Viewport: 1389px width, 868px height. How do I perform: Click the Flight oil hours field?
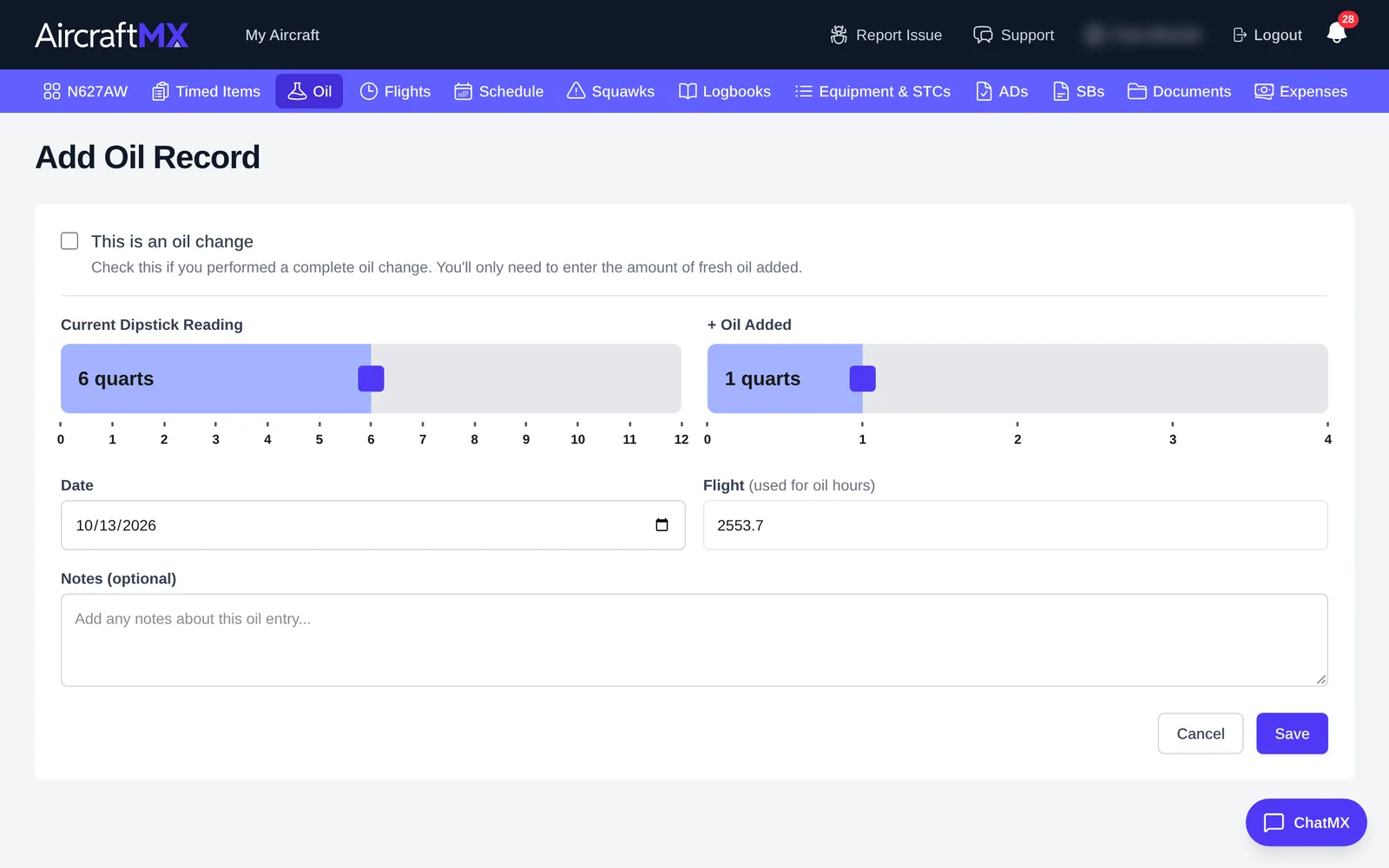1015,525
